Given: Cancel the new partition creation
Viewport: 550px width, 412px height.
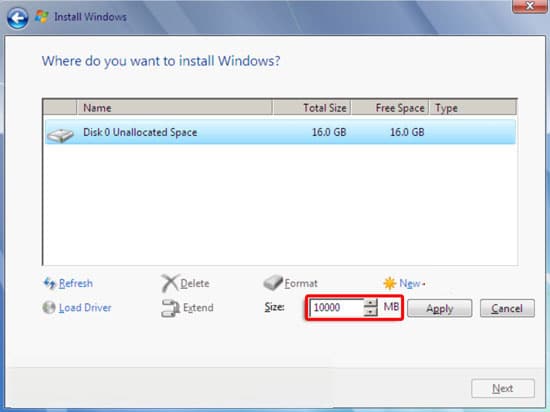Looking at the screenshot, I should [x=507, y=308].
